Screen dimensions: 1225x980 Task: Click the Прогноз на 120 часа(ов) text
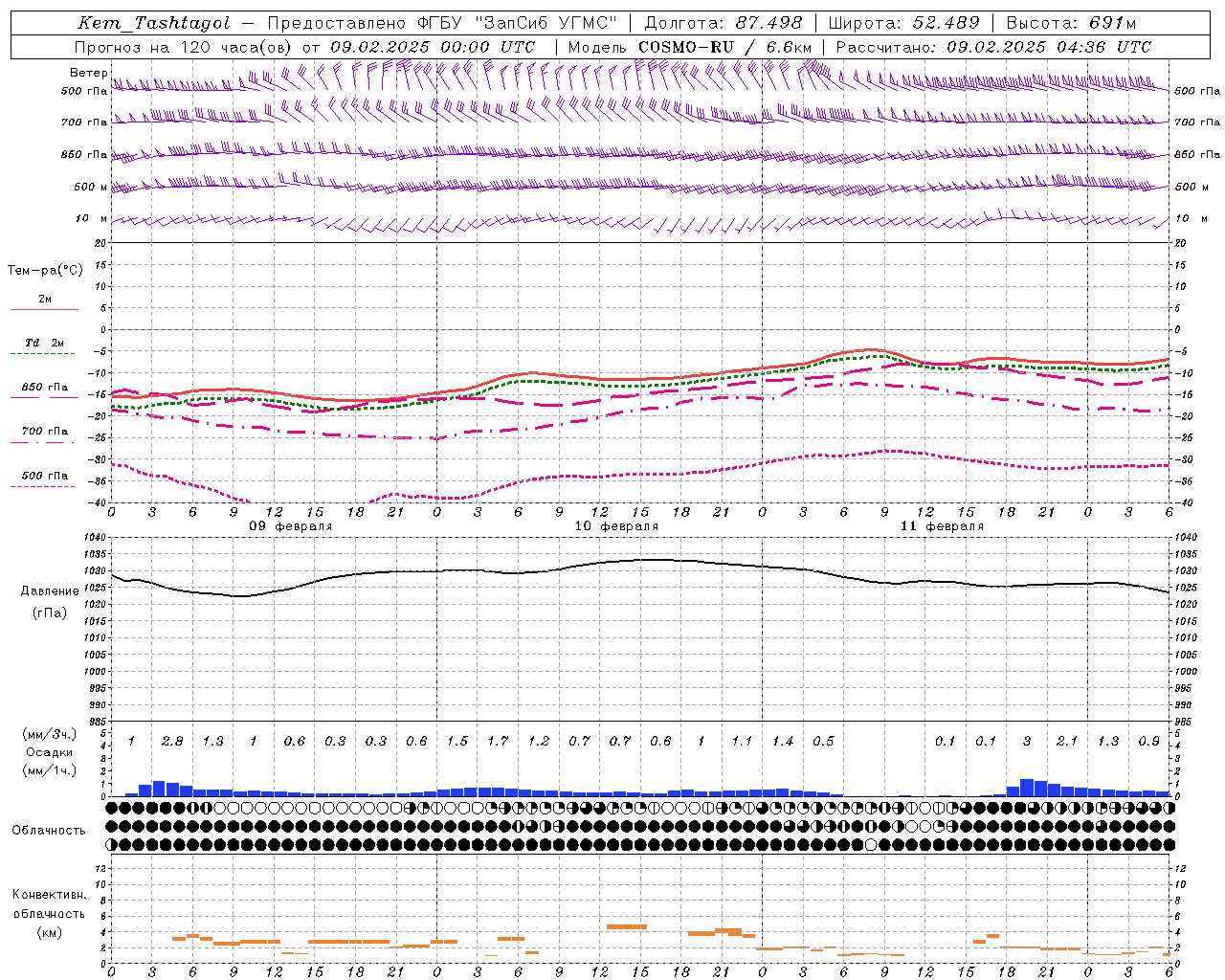pos(185,47)
